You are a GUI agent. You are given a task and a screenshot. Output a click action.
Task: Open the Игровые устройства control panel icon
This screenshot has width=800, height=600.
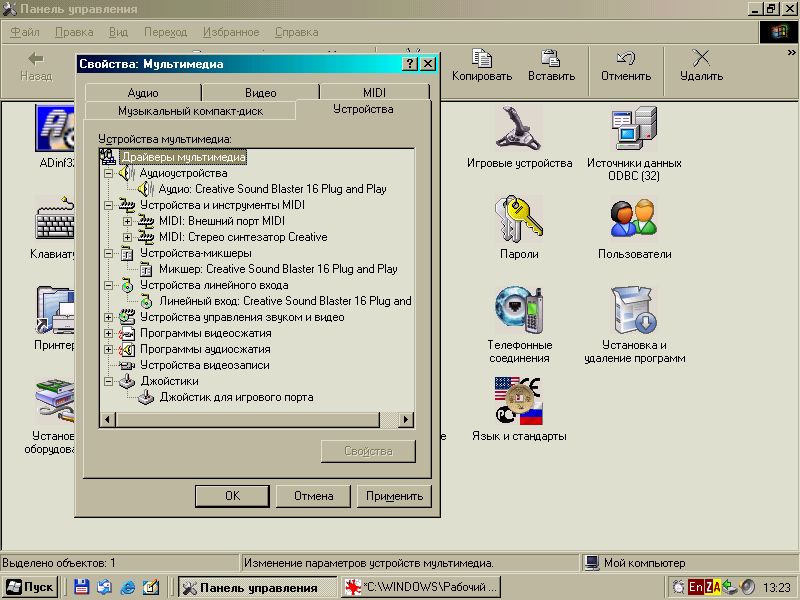click(519, 130)
